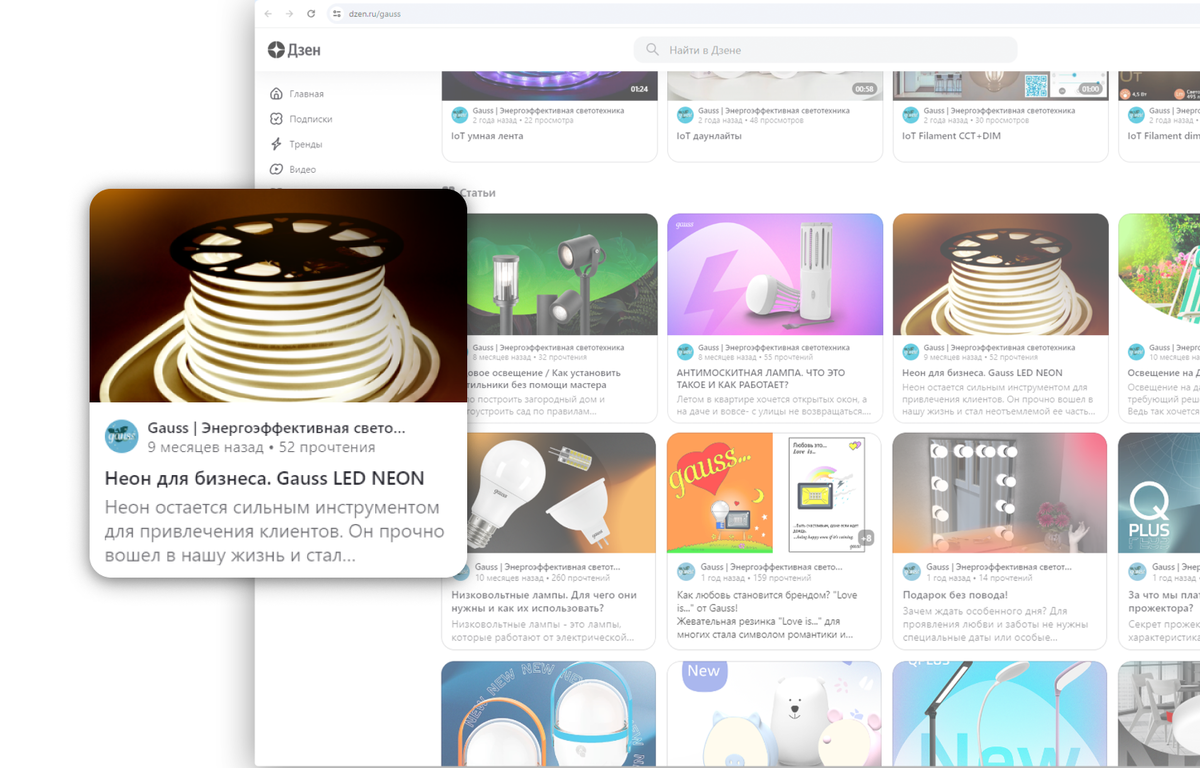Image resolution: width=1200 pixels, height=768 pixels.
Task: Open the Подарок без повода! article title
Action: pyautogui.click(x=955, y=595)
